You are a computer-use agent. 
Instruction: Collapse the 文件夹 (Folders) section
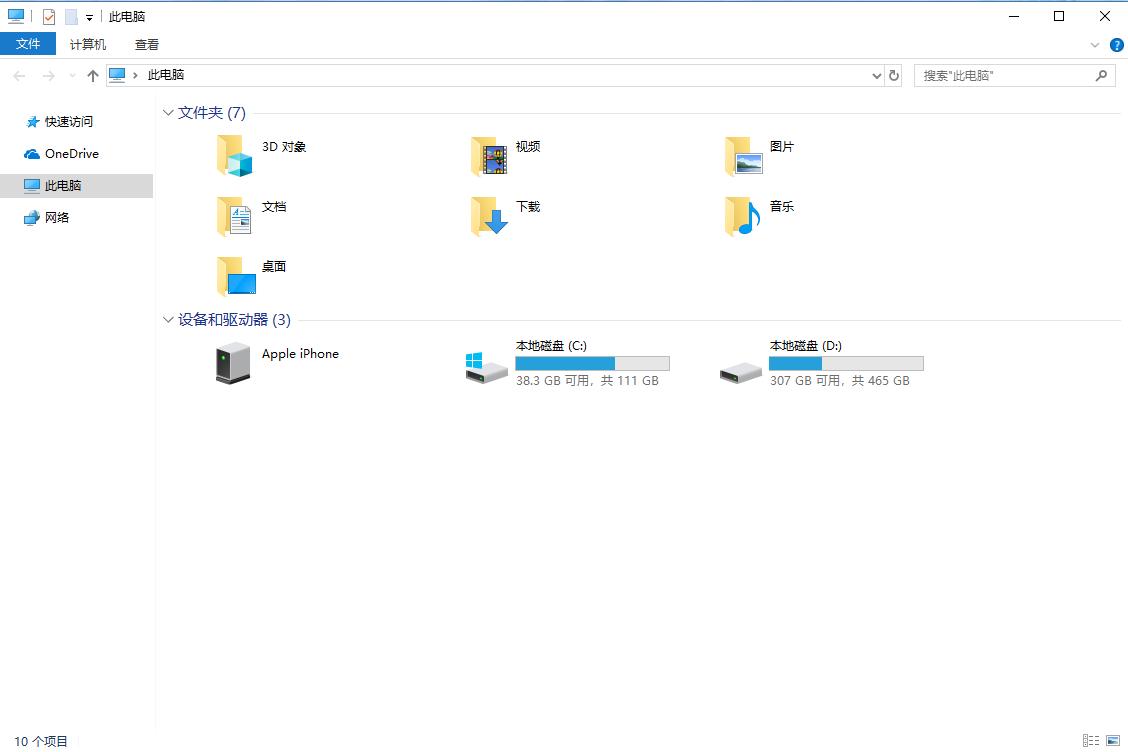click(167, 113)
